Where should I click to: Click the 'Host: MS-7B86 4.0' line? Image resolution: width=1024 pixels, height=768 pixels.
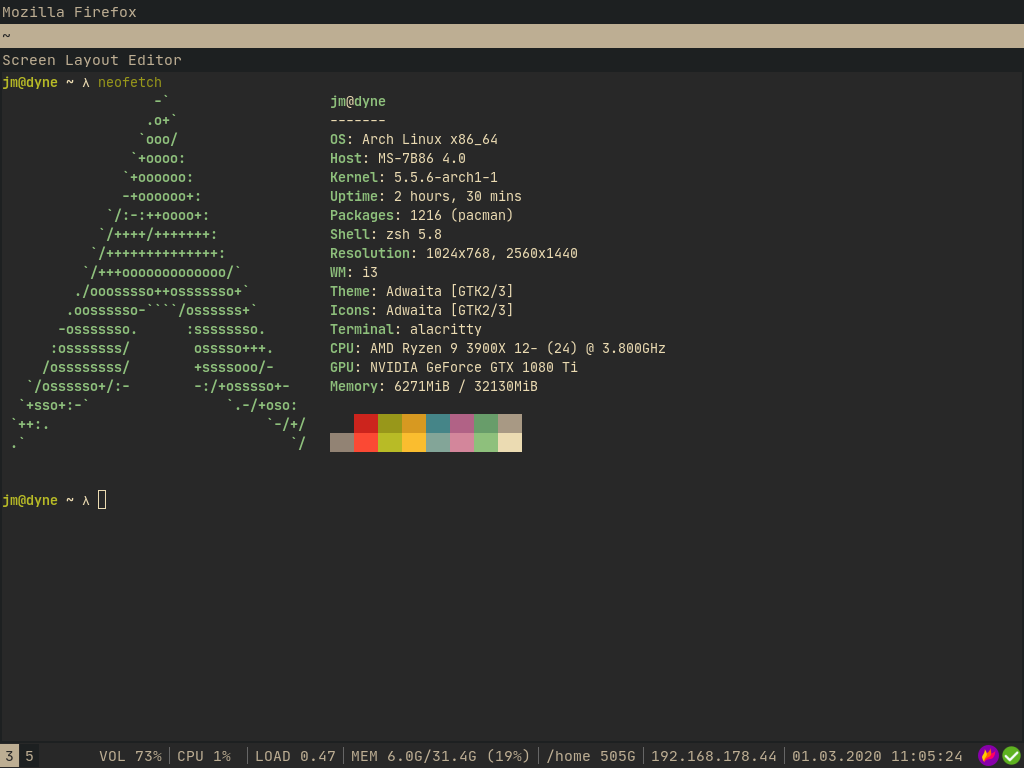398,158
